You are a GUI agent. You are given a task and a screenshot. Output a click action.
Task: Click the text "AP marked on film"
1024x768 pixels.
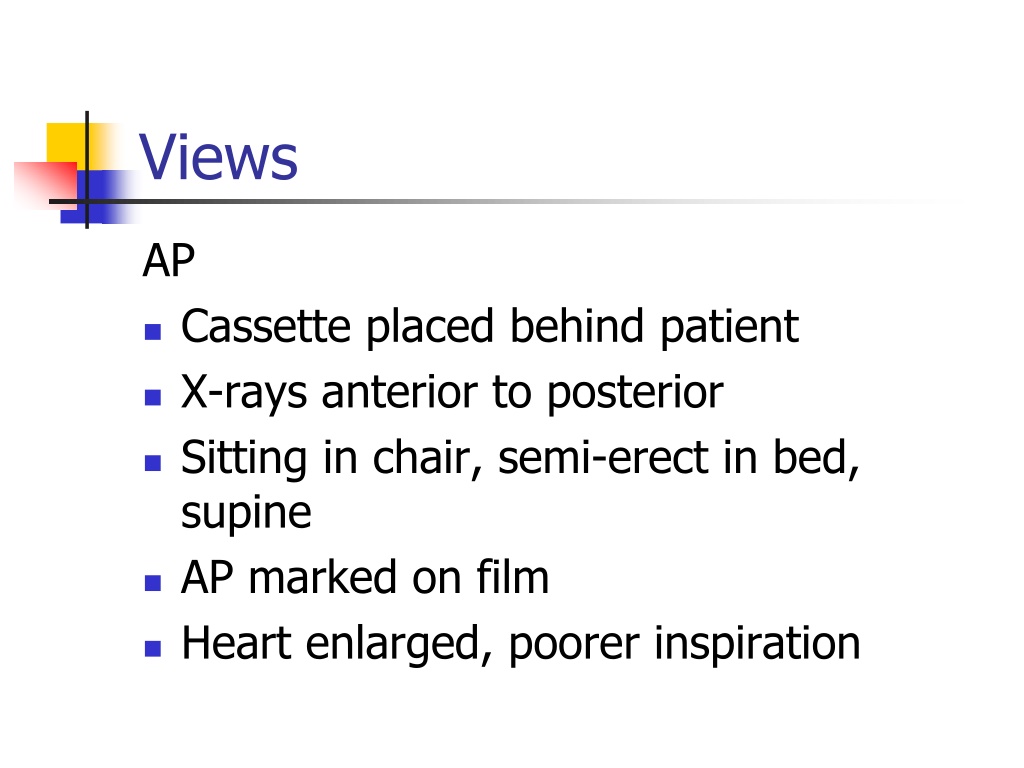[365, 577]
